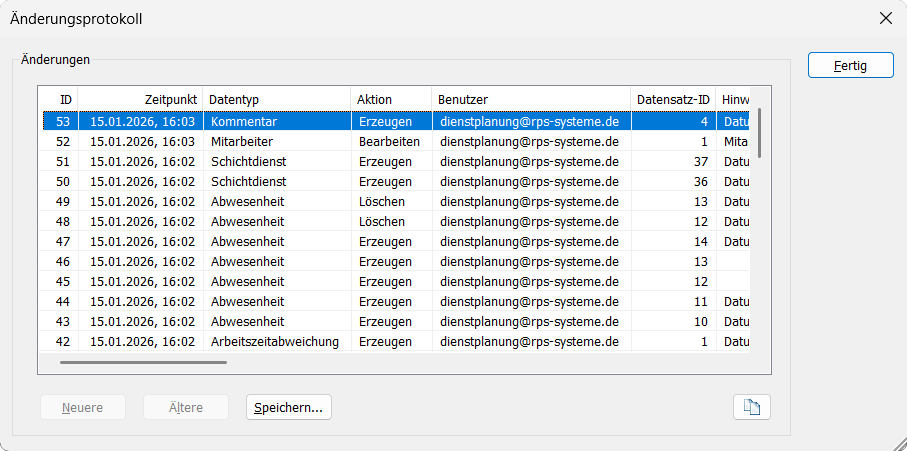
Task: Select entry 44, Abwesenheit record 11
Action: coord(396,302)
